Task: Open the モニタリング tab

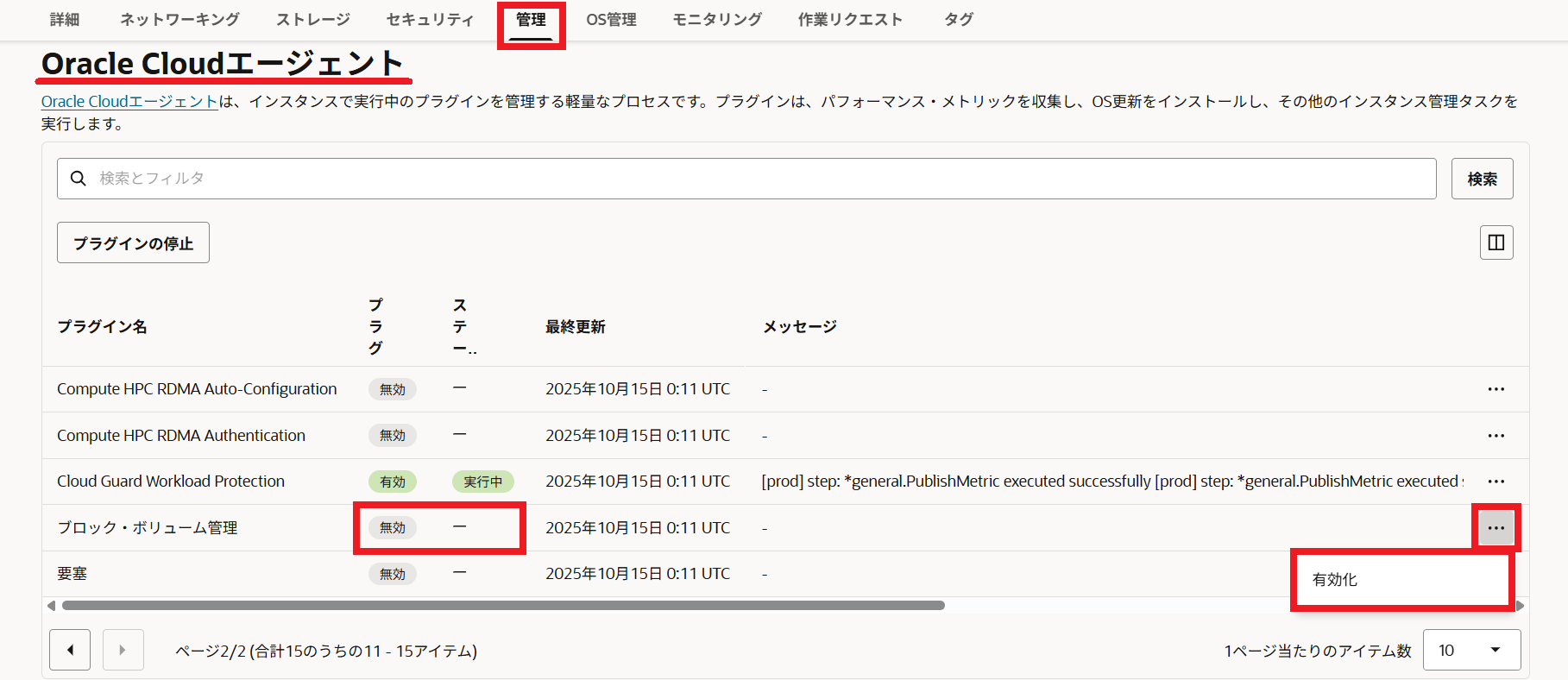Action: pos(717,20)
